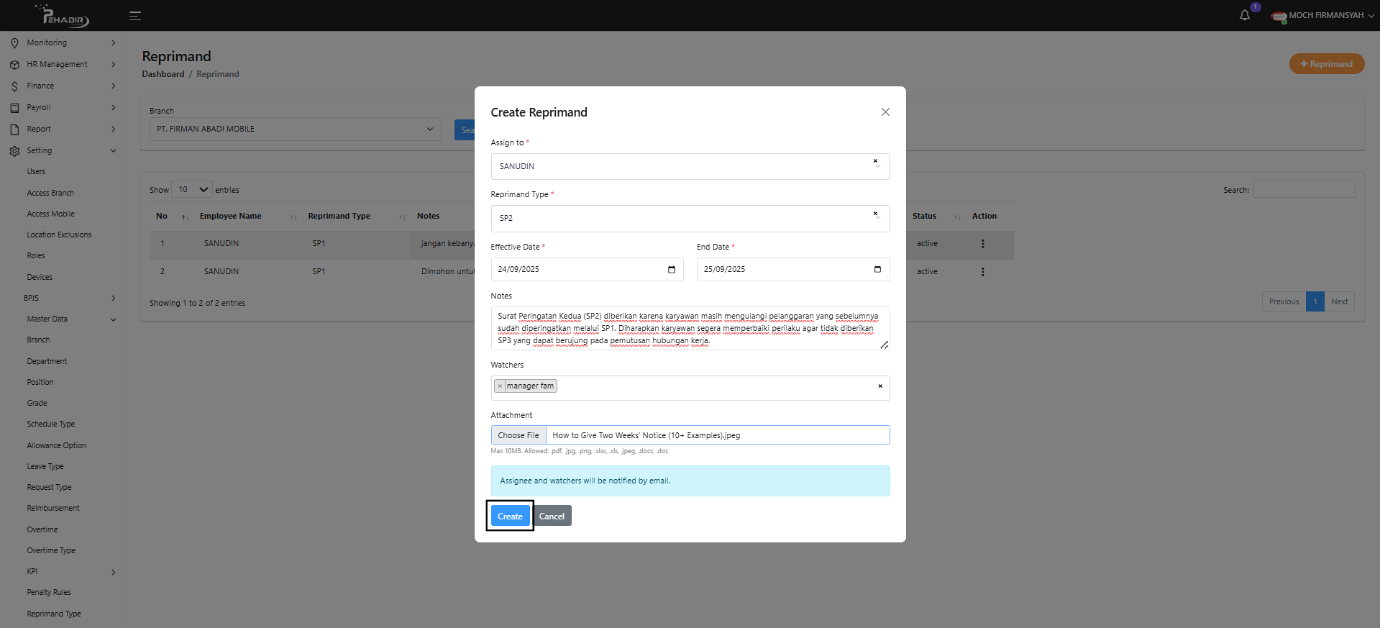Open the Effective Date calendar picker icon

(671, 269)
